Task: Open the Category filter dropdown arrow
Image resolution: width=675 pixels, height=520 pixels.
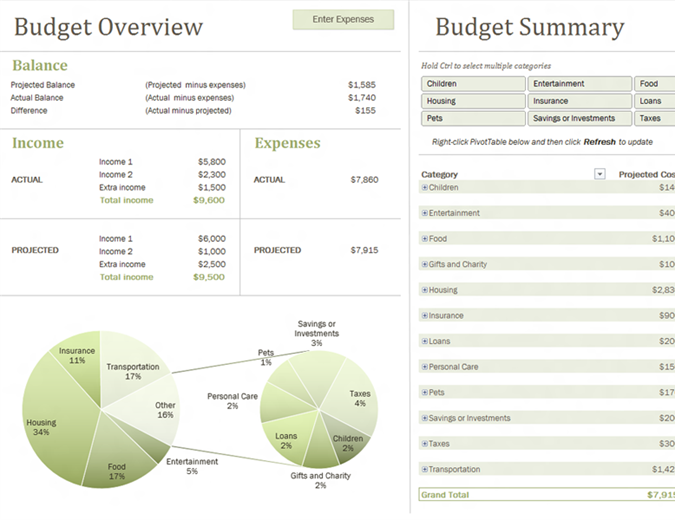Action: click(x=600, y=174)
